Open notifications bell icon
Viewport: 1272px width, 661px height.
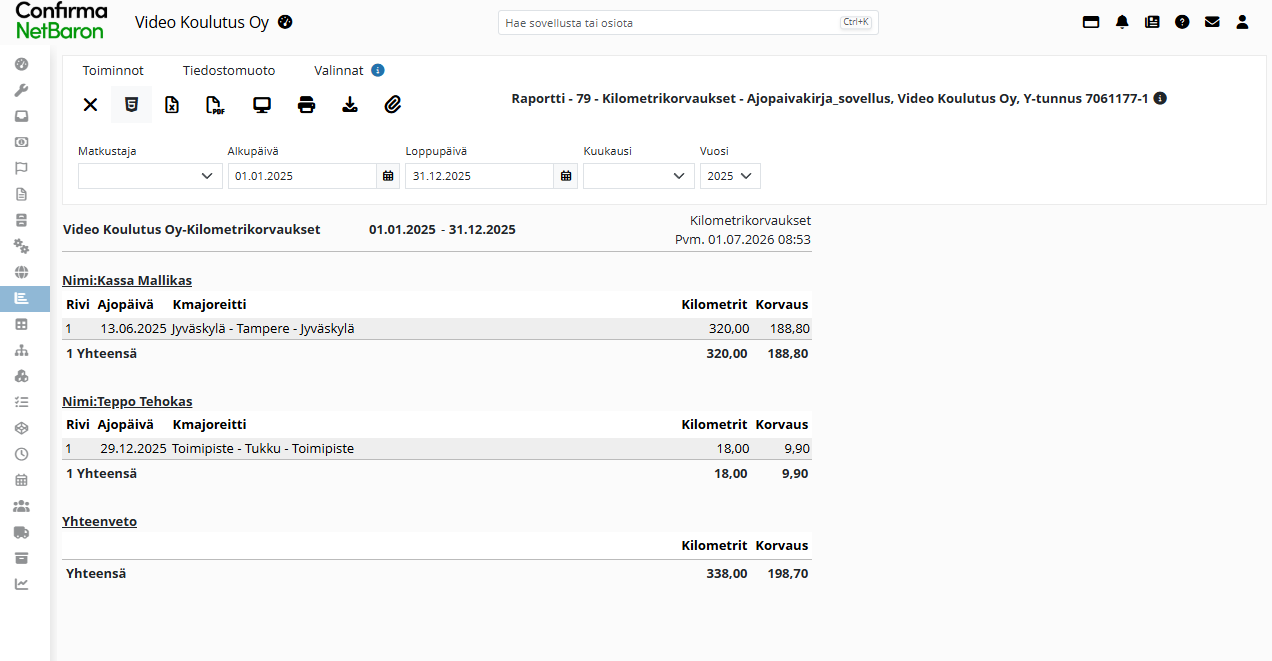pyautogui.click(x=1122, y=22)
